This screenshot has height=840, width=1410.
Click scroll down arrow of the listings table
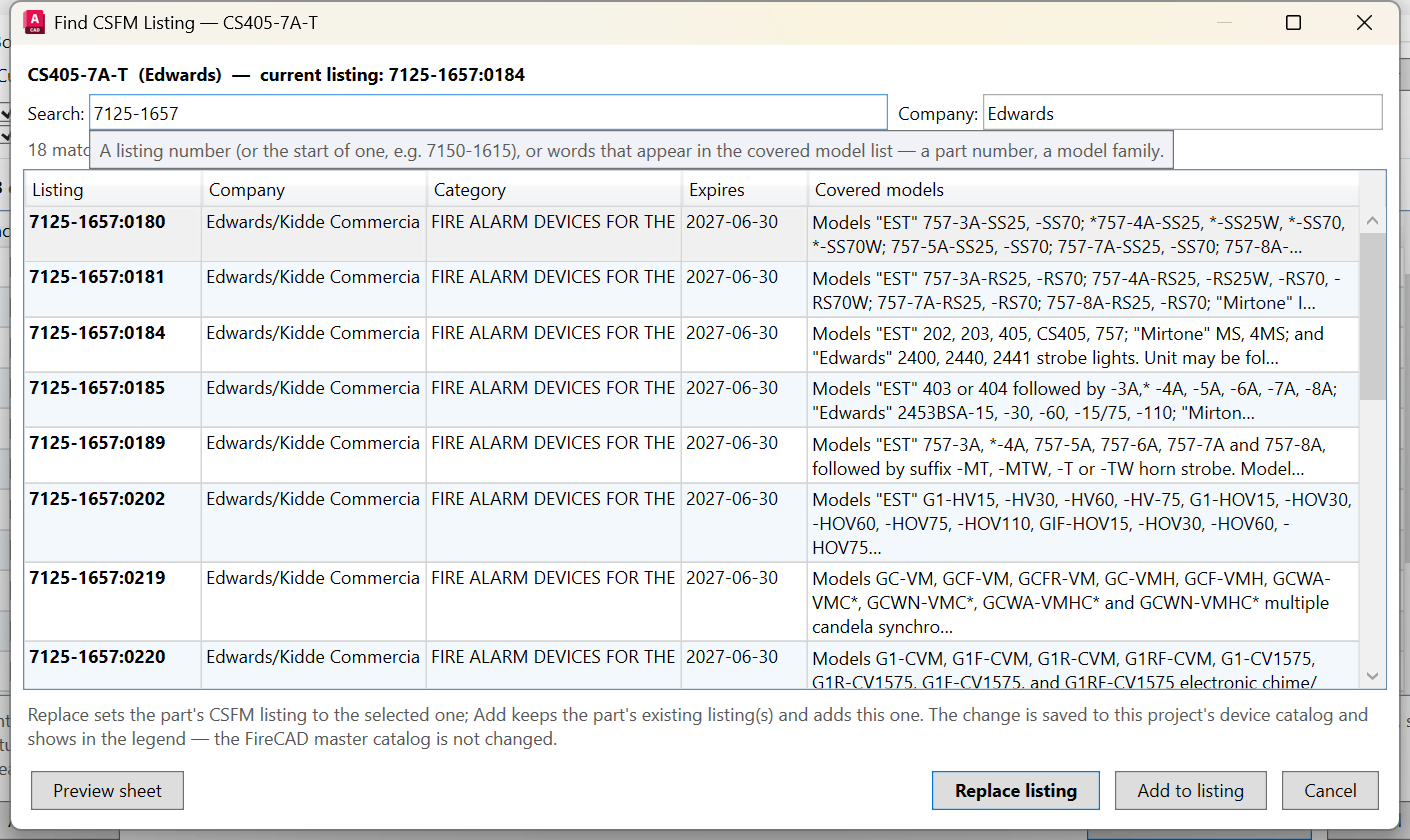click(x=1372, y=676)
